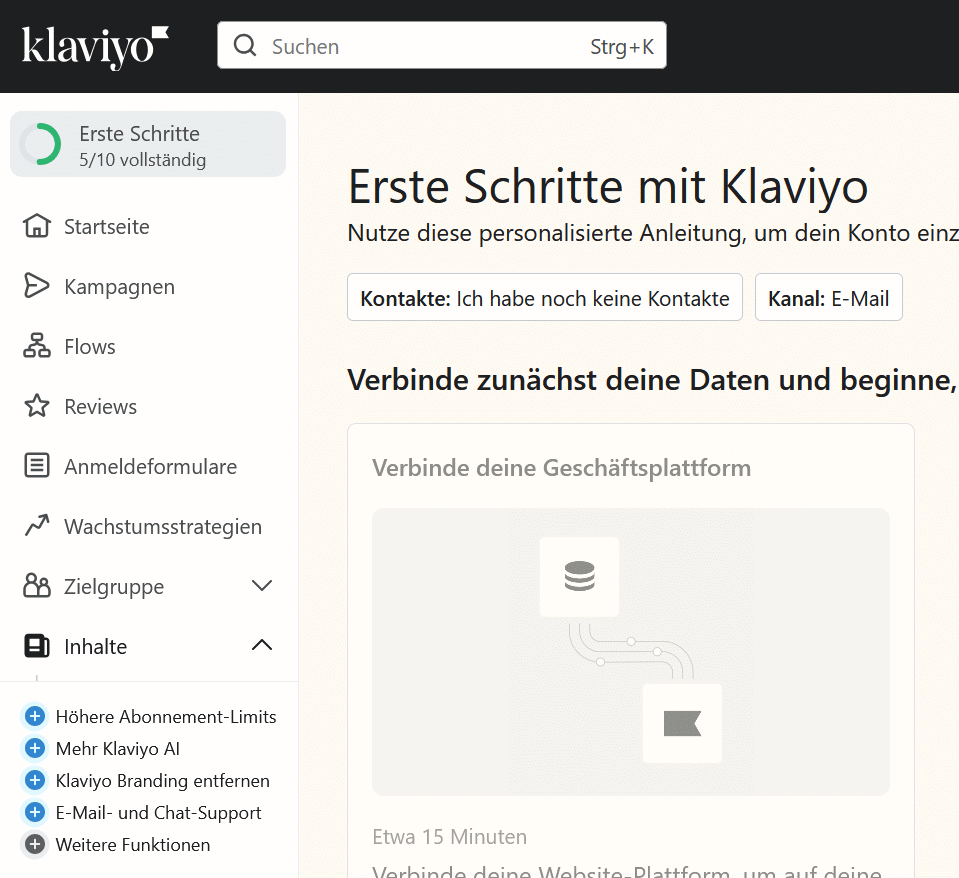Click the Höhere Abonnement-Limits link
This screenshot has height=878, width=959.
[x=166, y=717]
